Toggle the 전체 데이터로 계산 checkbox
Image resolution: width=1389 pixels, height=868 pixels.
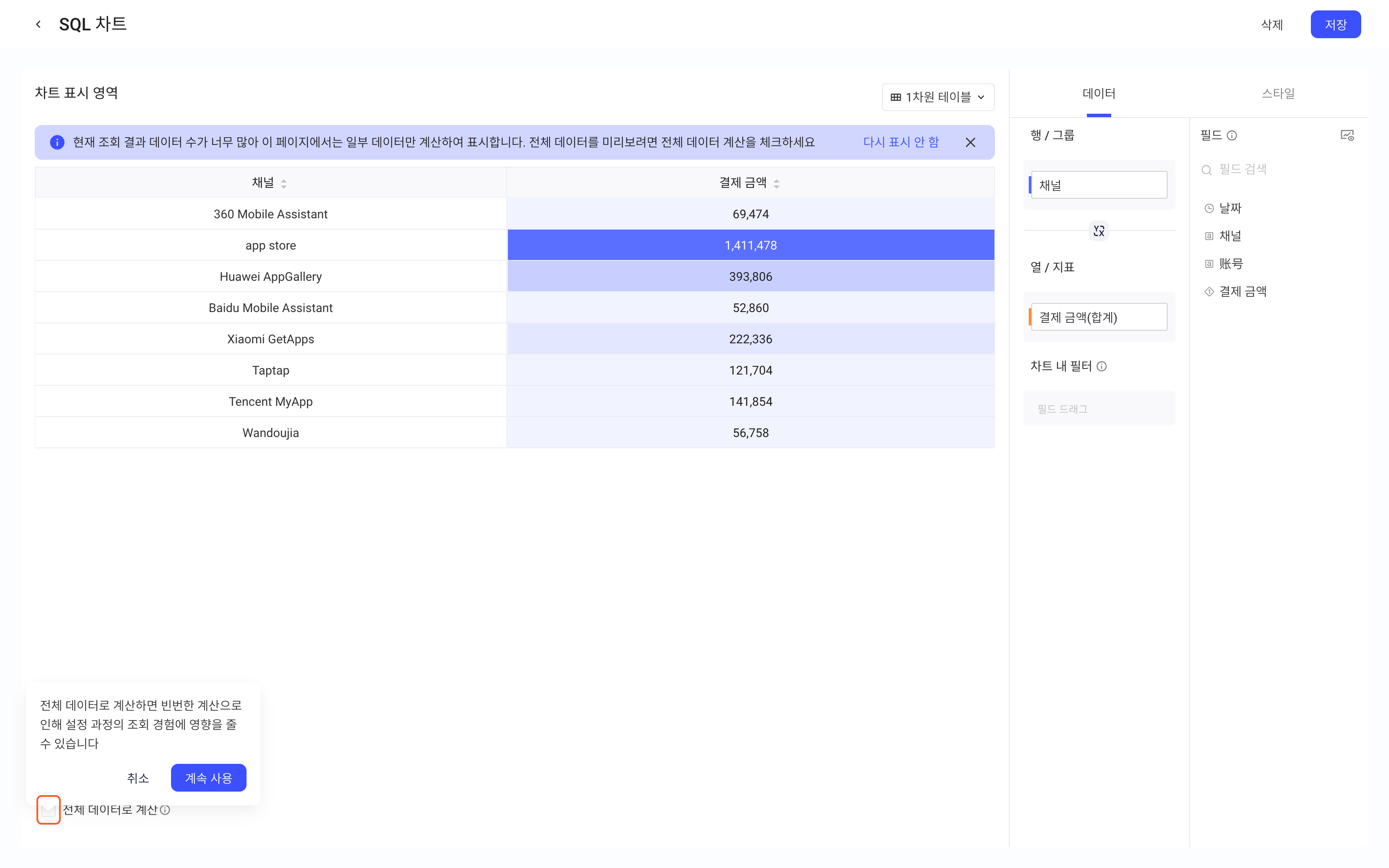coord(48,809)
